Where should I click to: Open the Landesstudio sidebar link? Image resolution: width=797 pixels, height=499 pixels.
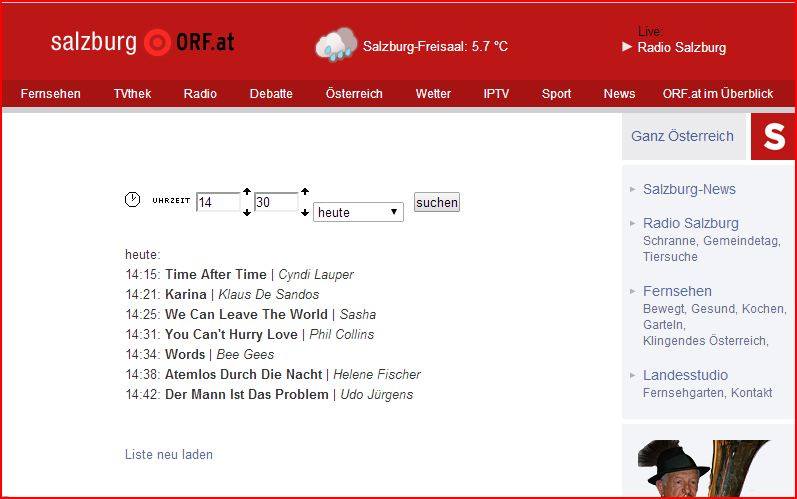tap(685, 375)
